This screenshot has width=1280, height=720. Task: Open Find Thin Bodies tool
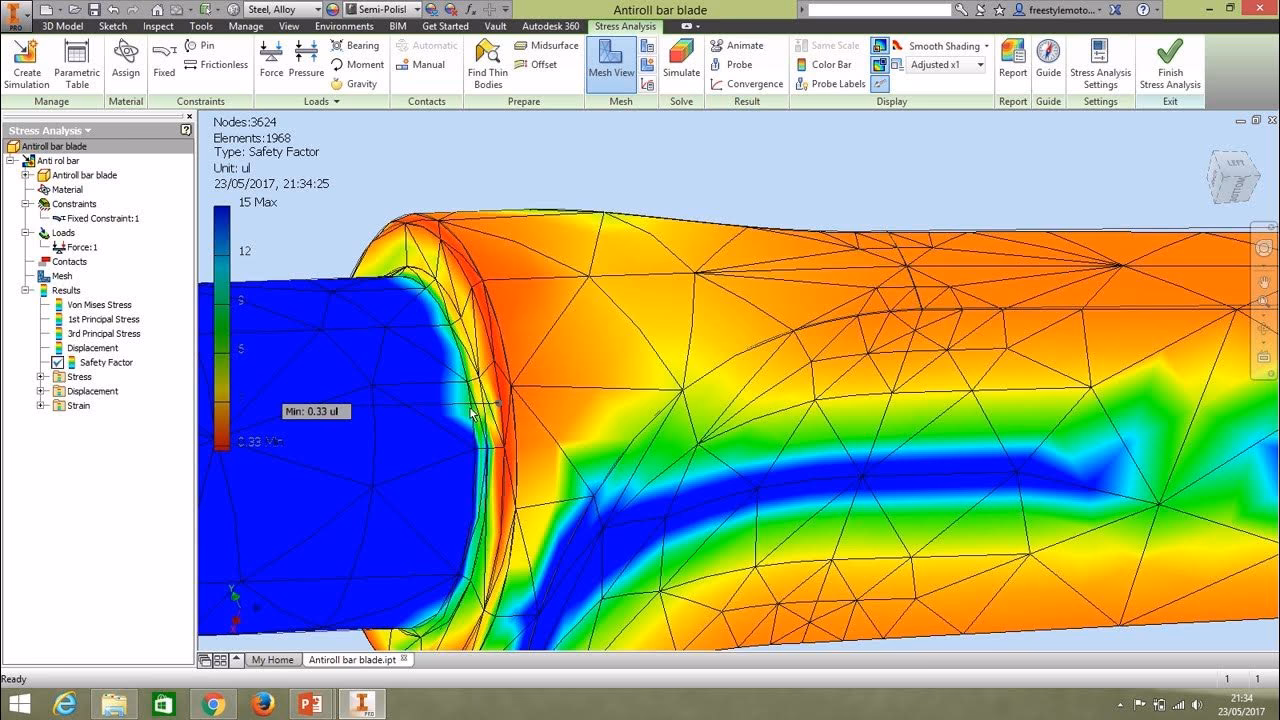488,65
